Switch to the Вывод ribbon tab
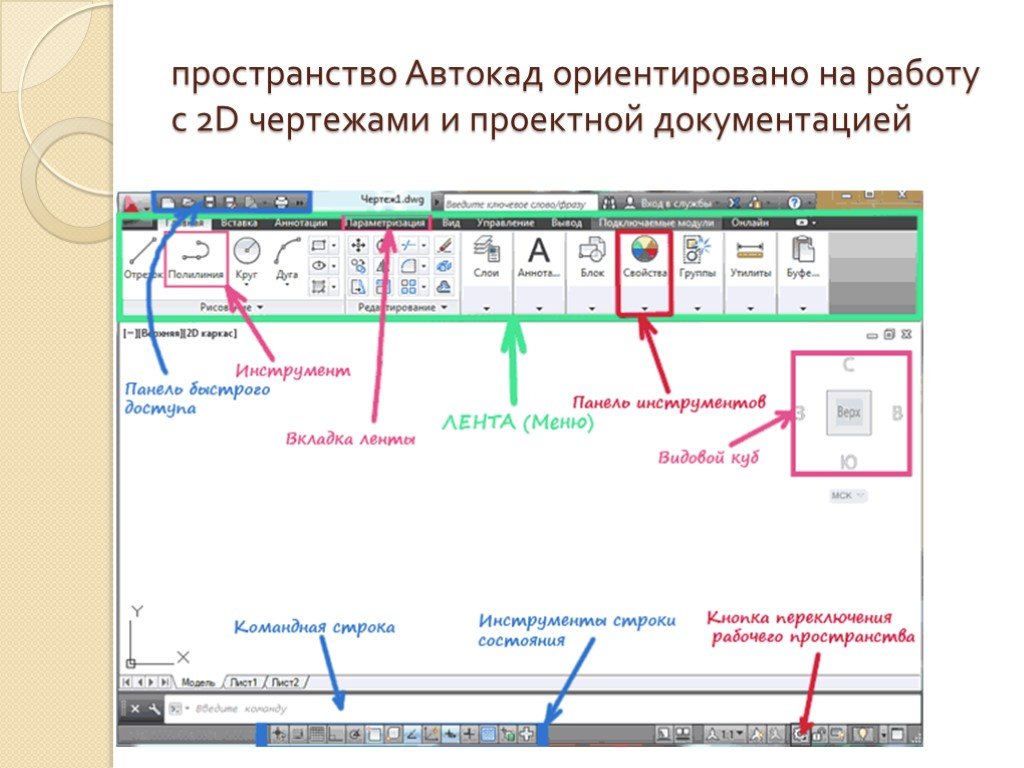 click(x=566, y=223)
